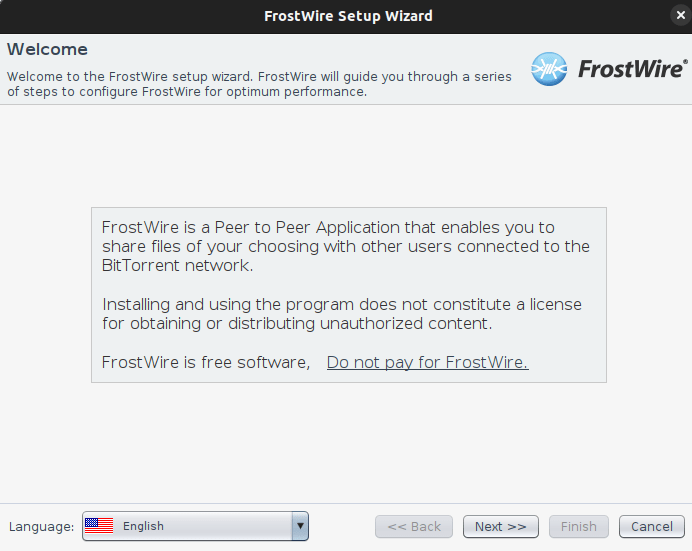Click the Finish button

pyautogui.click(x=579, y=526)
